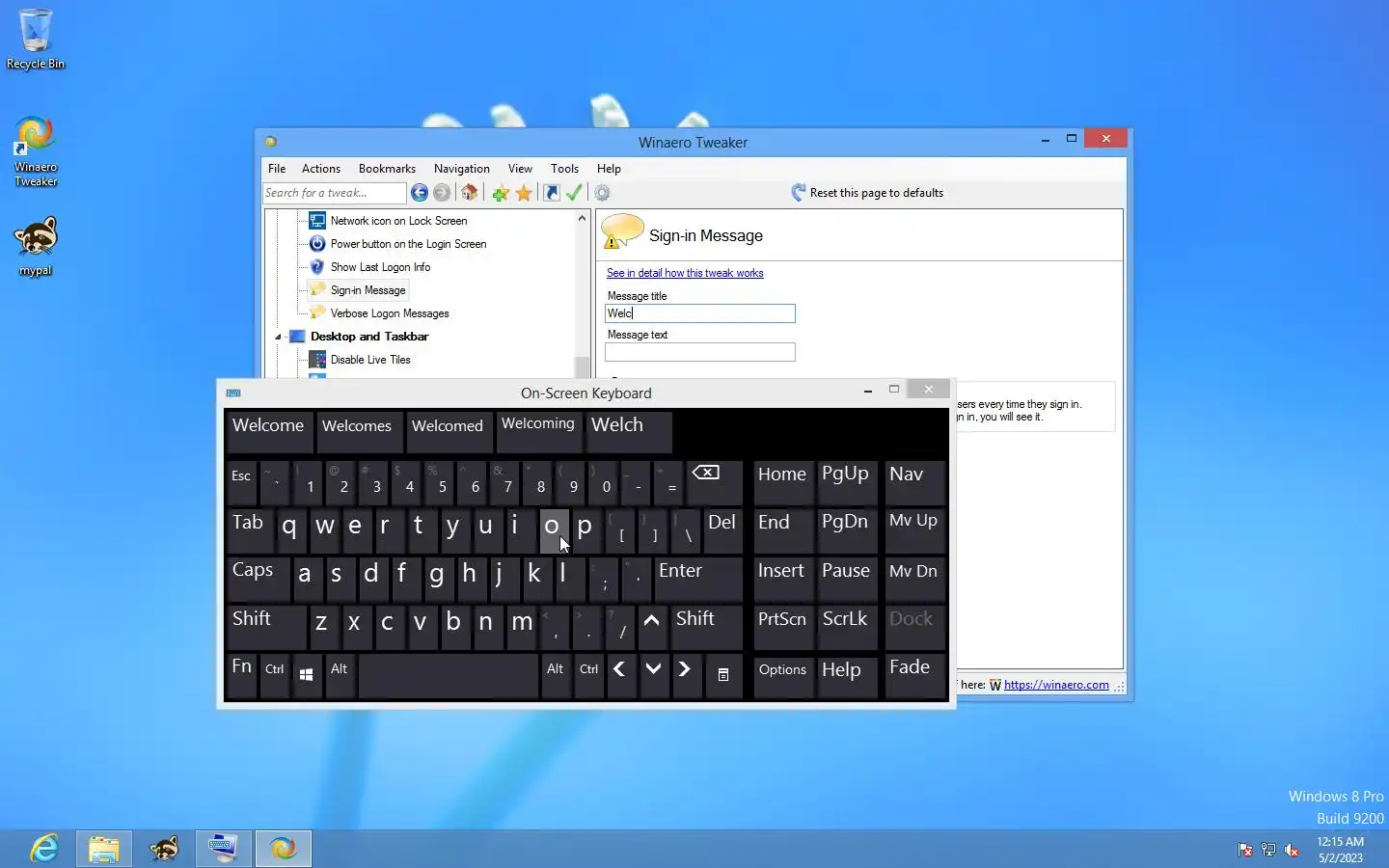Click the Reset this page refresh arrow icon
This screenshot has width=1389, height=868.
pyautogui.click(x=798, y=193)
